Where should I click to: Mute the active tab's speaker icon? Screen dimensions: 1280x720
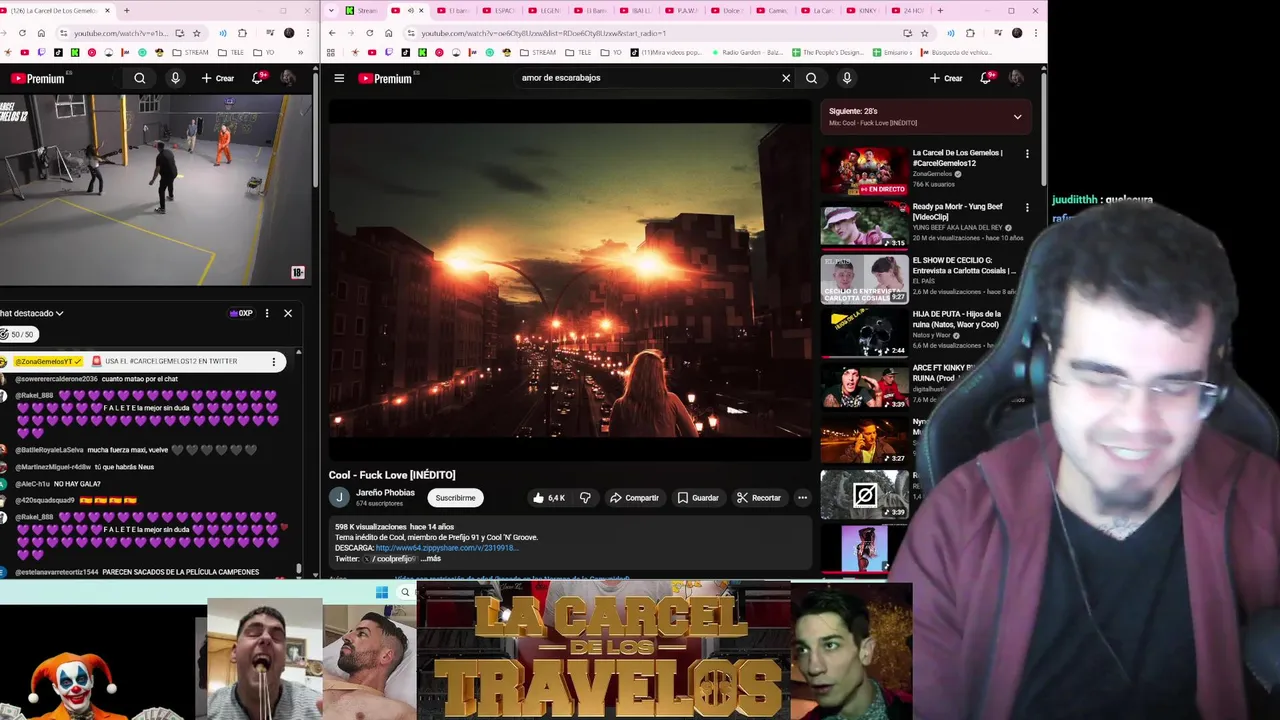(x=410, y=11)
